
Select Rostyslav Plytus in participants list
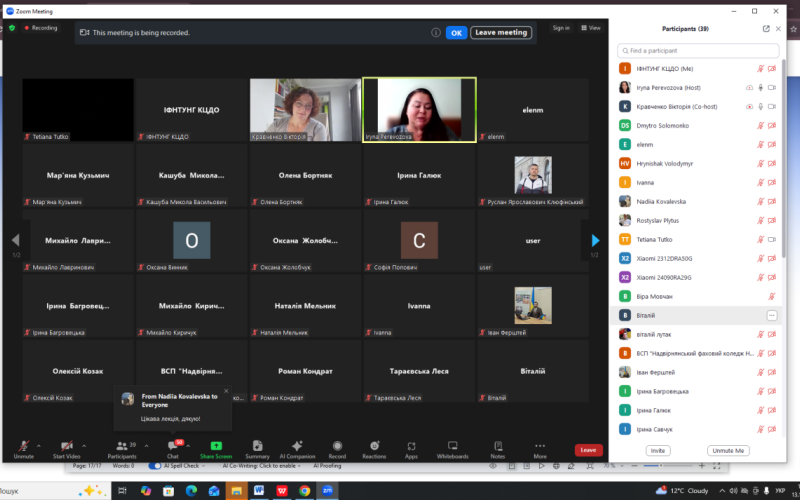click(698, 220)
